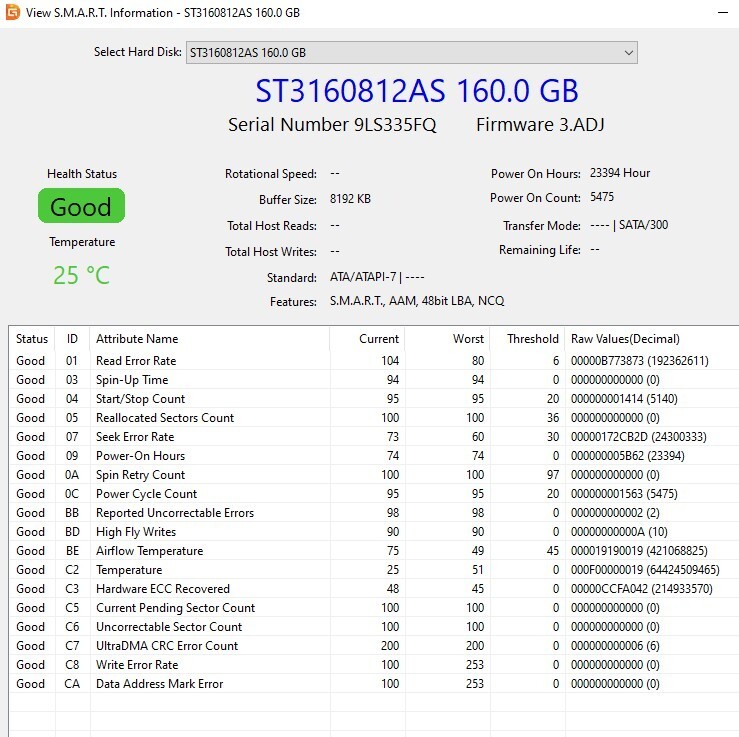Click the Worst column header
The height and width of the screenshot is (737, 739).
click(447, 339)
